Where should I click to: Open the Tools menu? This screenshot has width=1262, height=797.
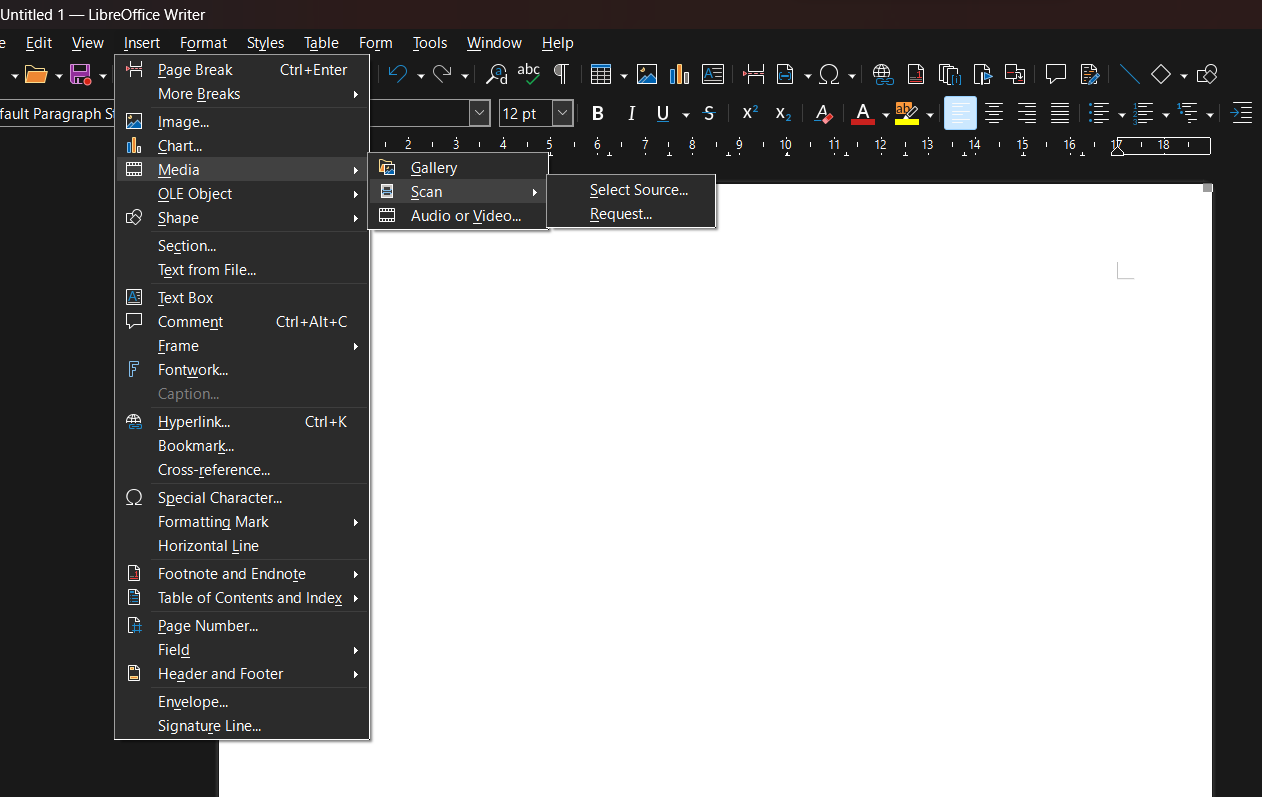coord(430,43)
